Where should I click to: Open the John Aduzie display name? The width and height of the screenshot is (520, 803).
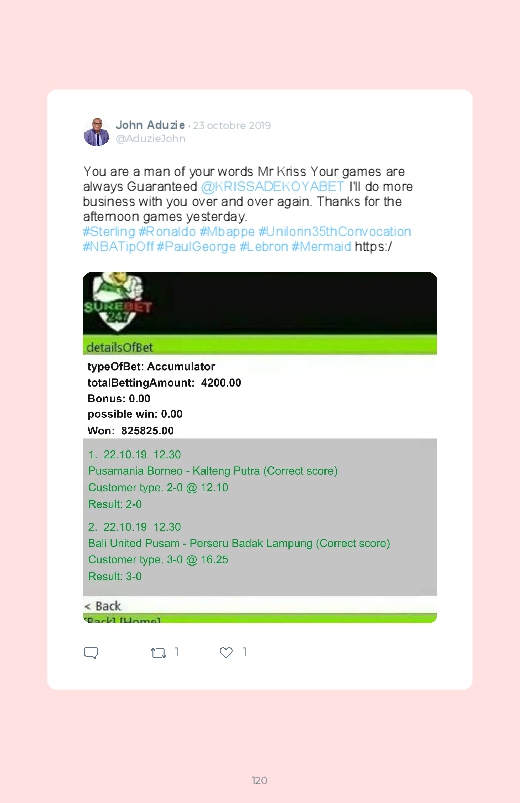coord(150,125)
